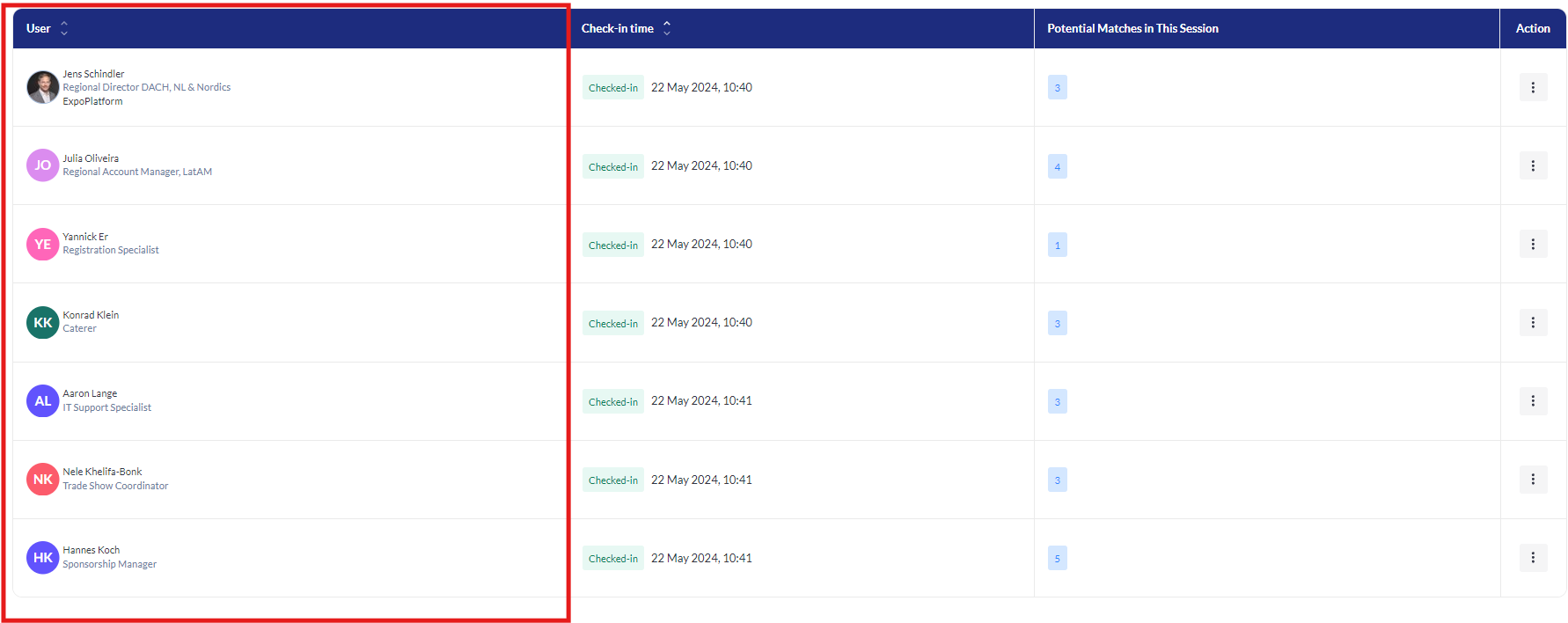1568x623 pixels.
Task: Open action menu for Nele Khelifa-Bonk
Action: [1532, 479]
